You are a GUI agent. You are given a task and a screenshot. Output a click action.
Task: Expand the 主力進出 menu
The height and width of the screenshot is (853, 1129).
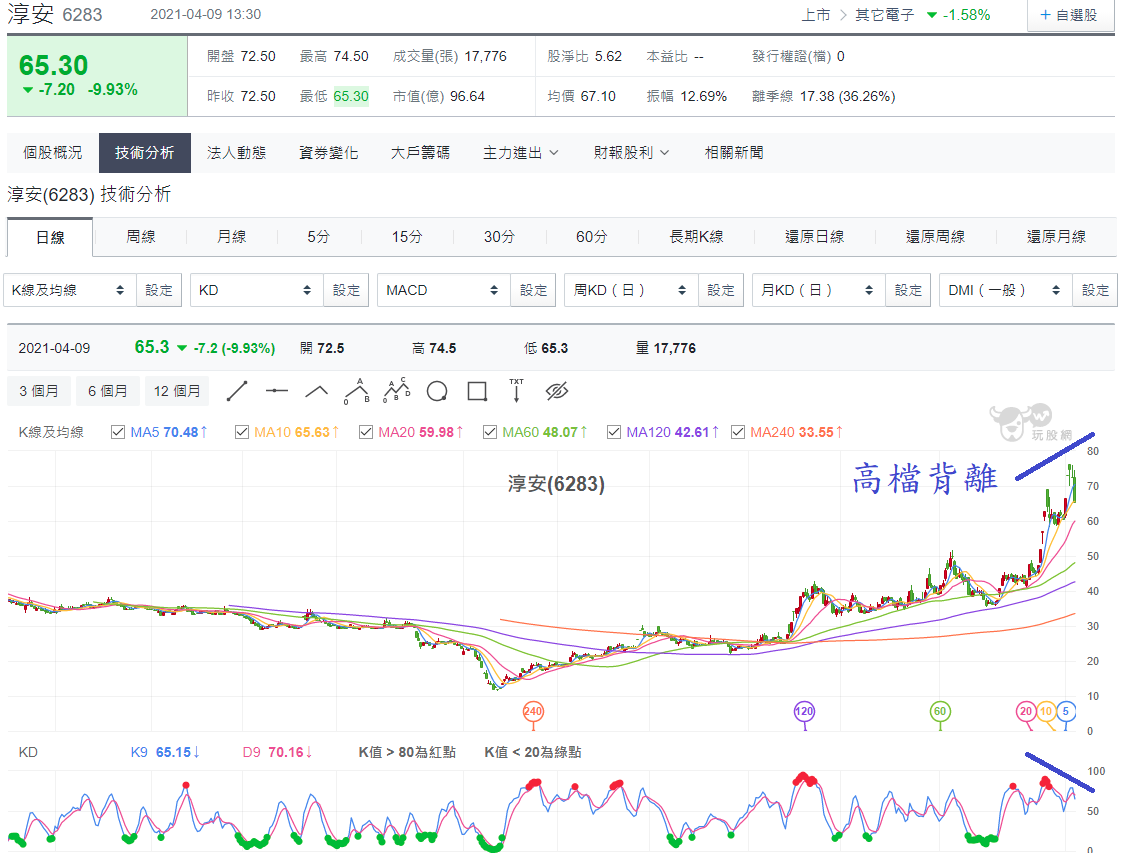coord(520,153)
